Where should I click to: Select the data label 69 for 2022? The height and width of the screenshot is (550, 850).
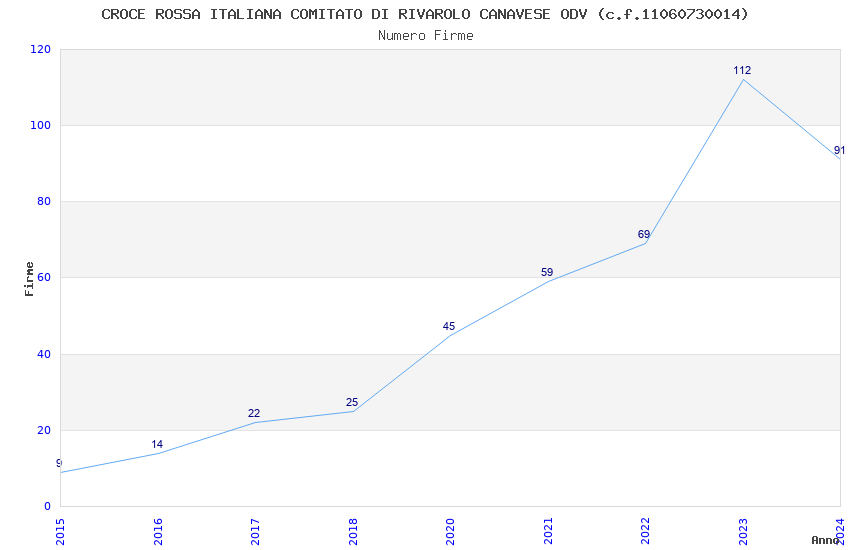(x=643, y=234)
